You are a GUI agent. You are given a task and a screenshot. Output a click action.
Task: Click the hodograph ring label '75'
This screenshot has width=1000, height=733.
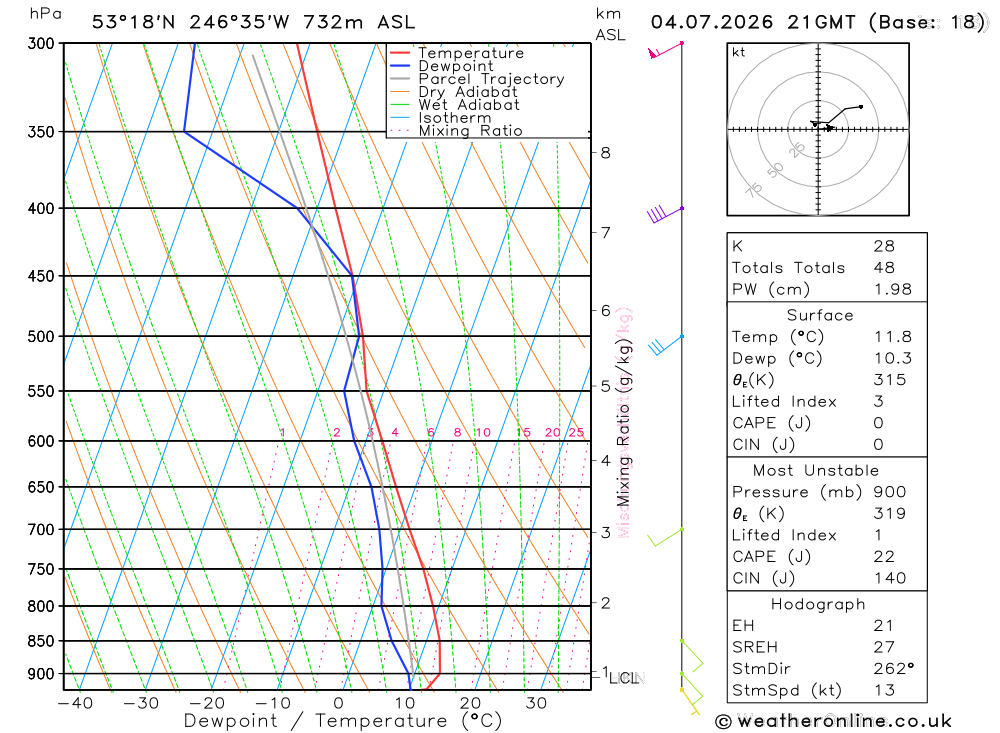coord(754,189)
